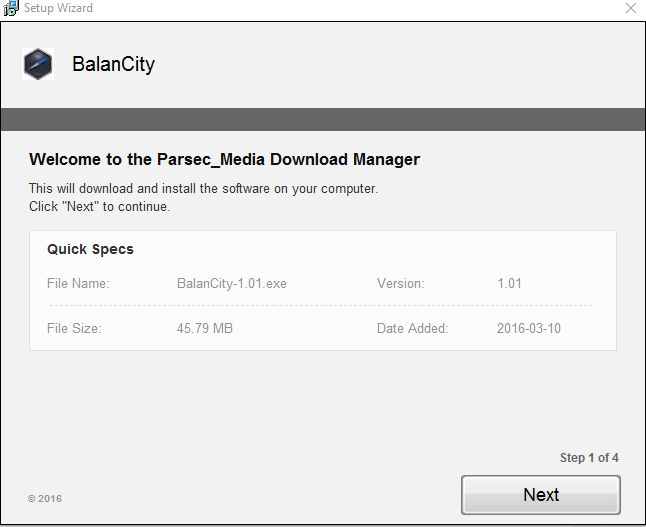Click the Welcome to Parsec_Media Download Manager heading
The height and width of the screenshot is (527, 646).
coord(225,159)
